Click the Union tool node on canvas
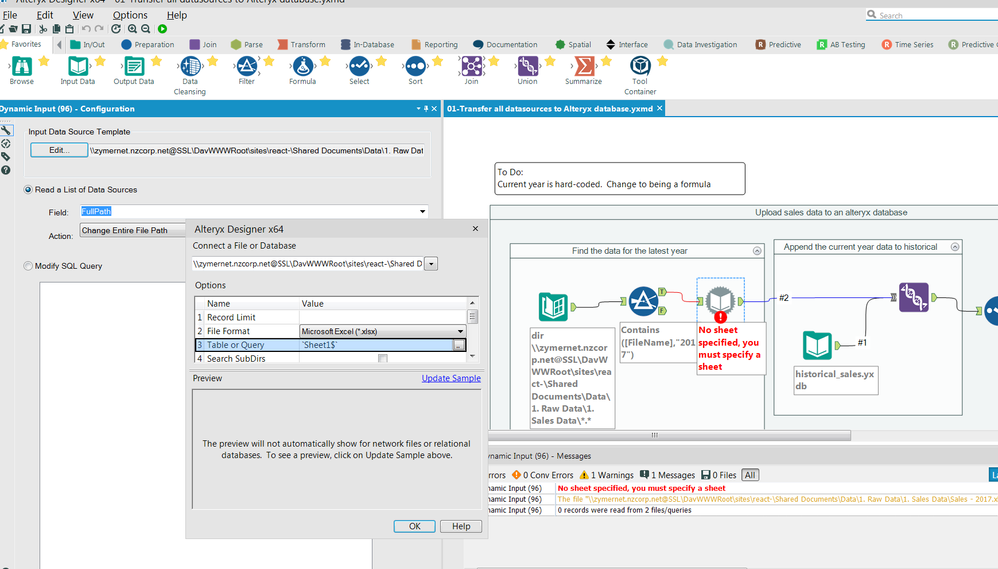Viewport: 998px width, 569px height. point(913,297)
